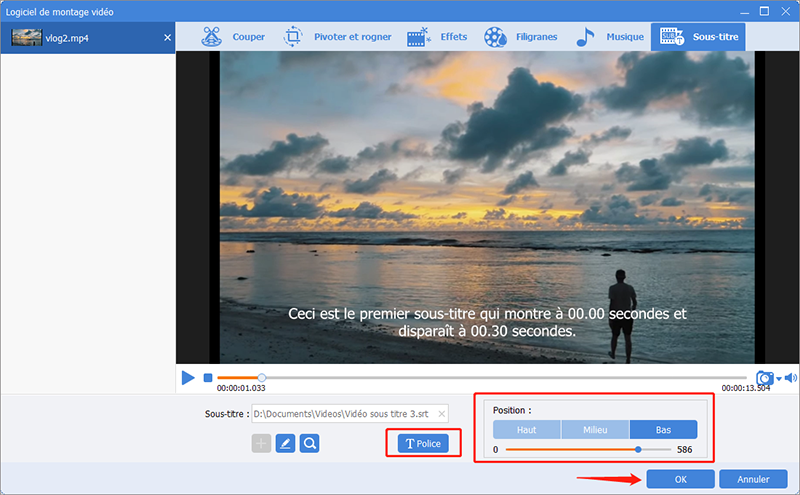Confirm changes with the OK button
The width and height of the screenshot is (800, 495).
[x=680, y=478]
